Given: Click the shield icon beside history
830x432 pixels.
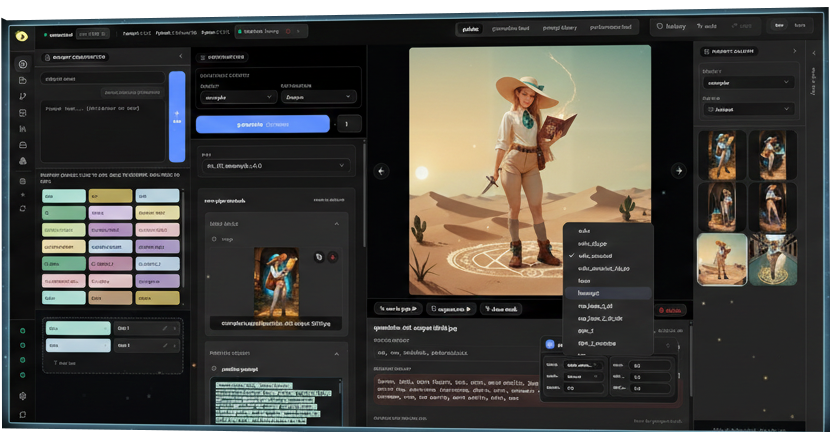Looking at the screenshot, I should (660, 26).
